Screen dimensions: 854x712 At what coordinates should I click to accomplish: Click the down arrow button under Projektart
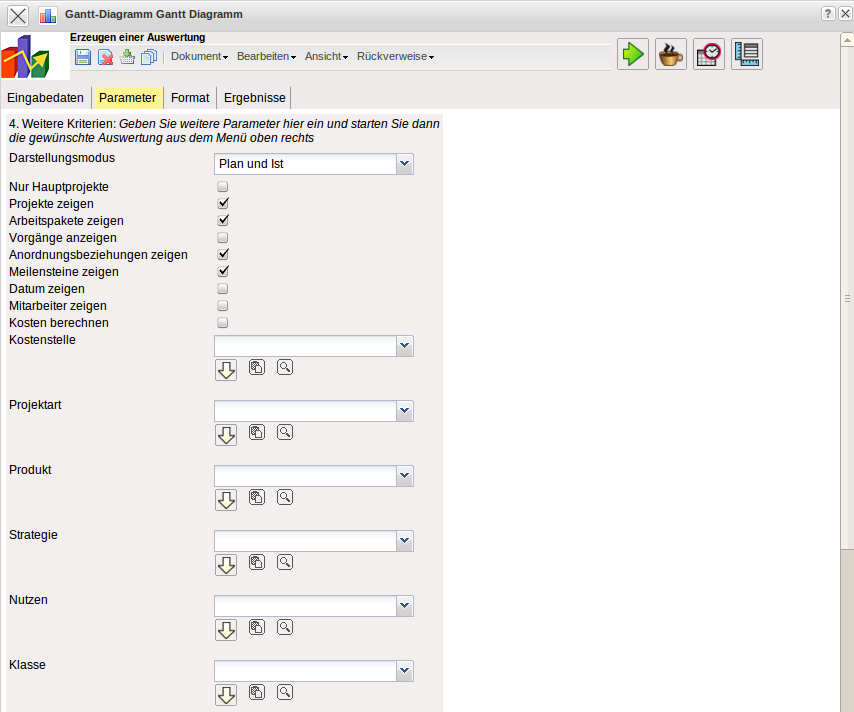pos(226,435)
